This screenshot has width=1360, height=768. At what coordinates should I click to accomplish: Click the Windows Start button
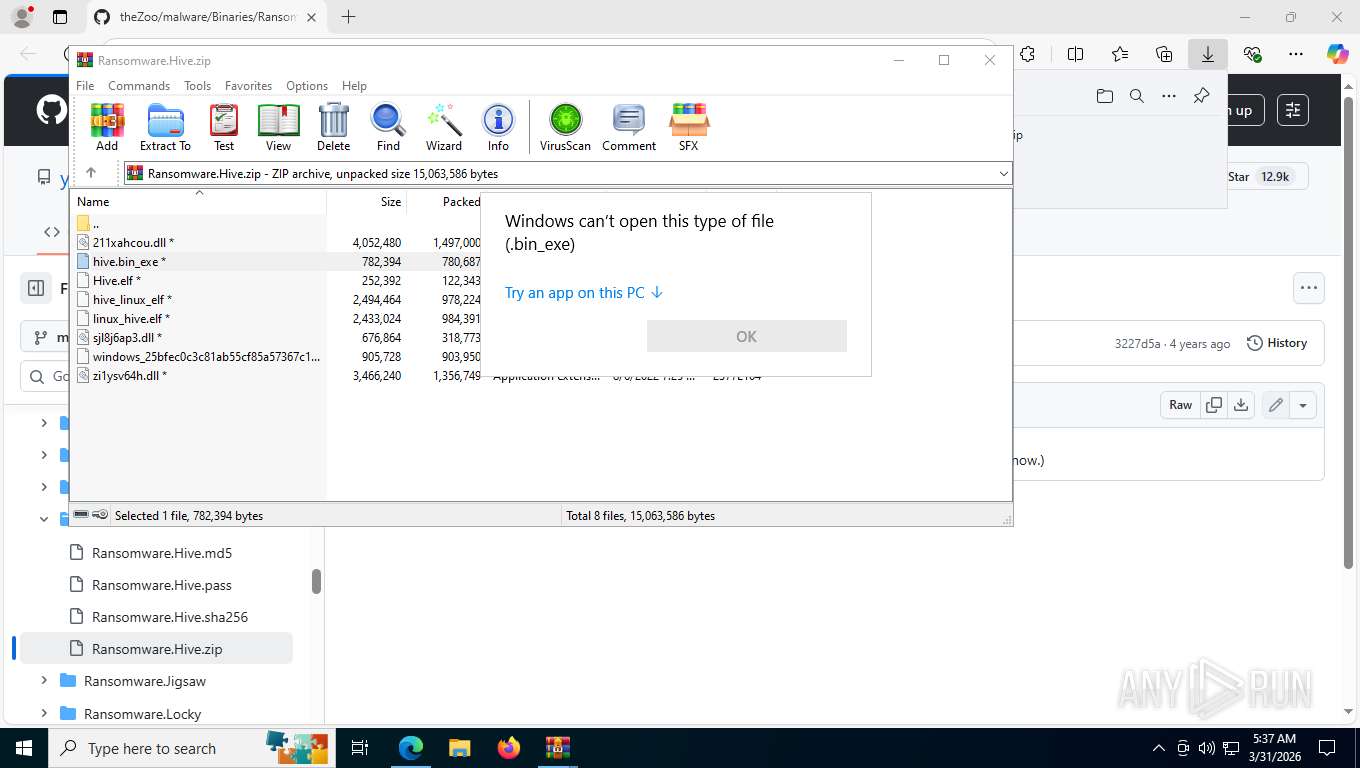[x=23, y=748]
